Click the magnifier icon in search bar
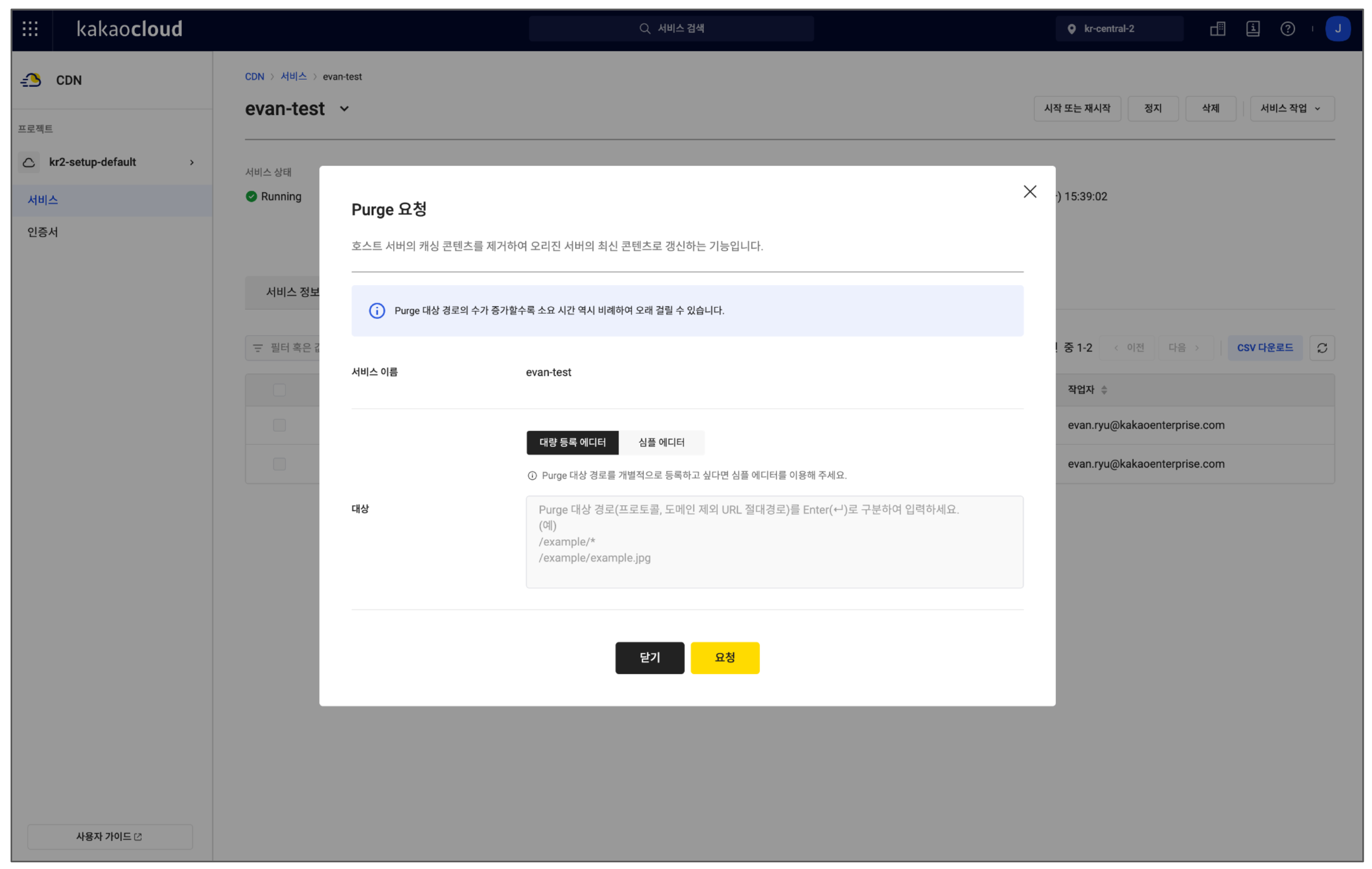Image resolution: width=1372 pixels, height=869 pixels. pyautogui.click(x=644, y=29)
